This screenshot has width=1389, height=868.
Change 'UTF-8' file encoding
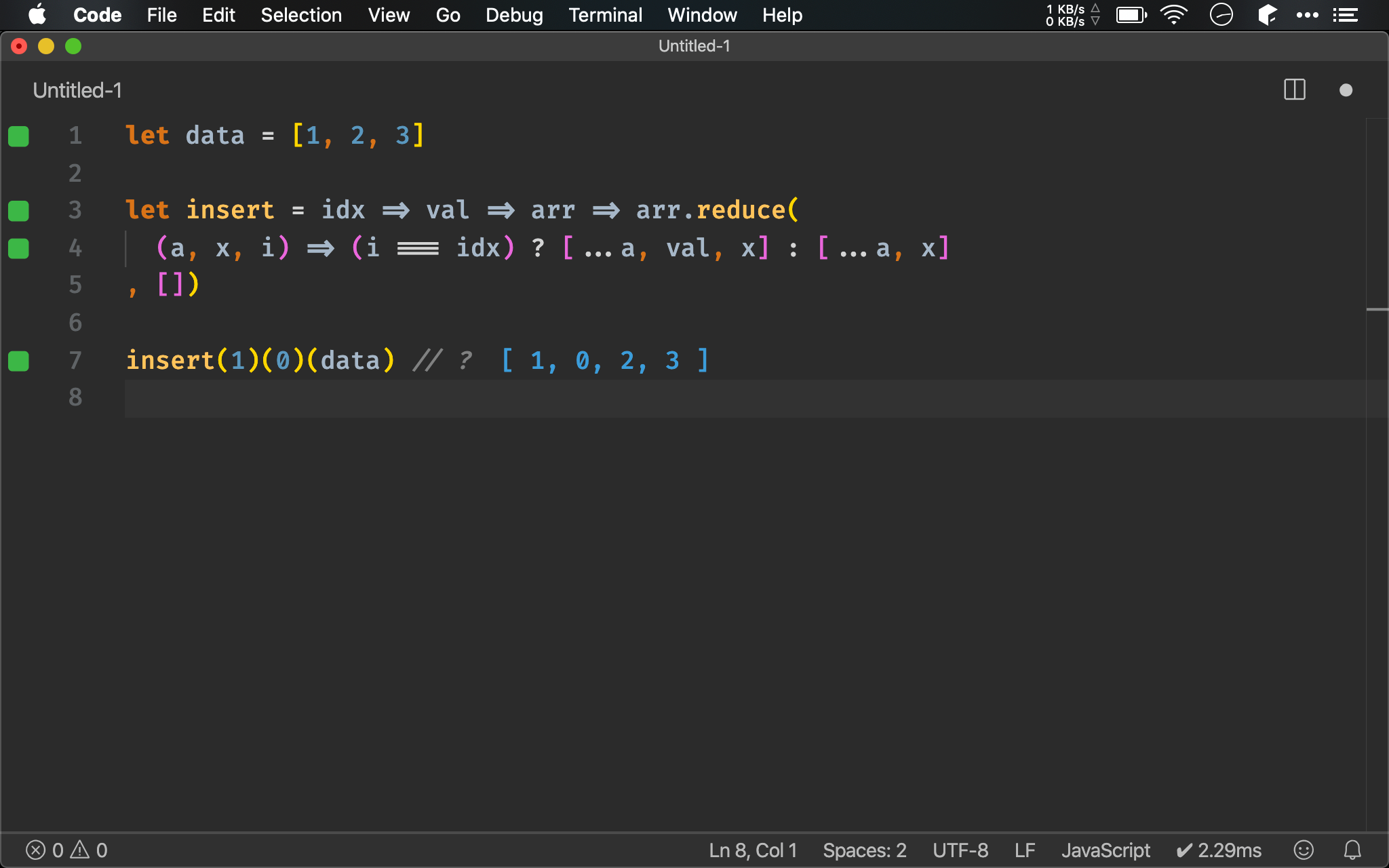click(960, 850)
